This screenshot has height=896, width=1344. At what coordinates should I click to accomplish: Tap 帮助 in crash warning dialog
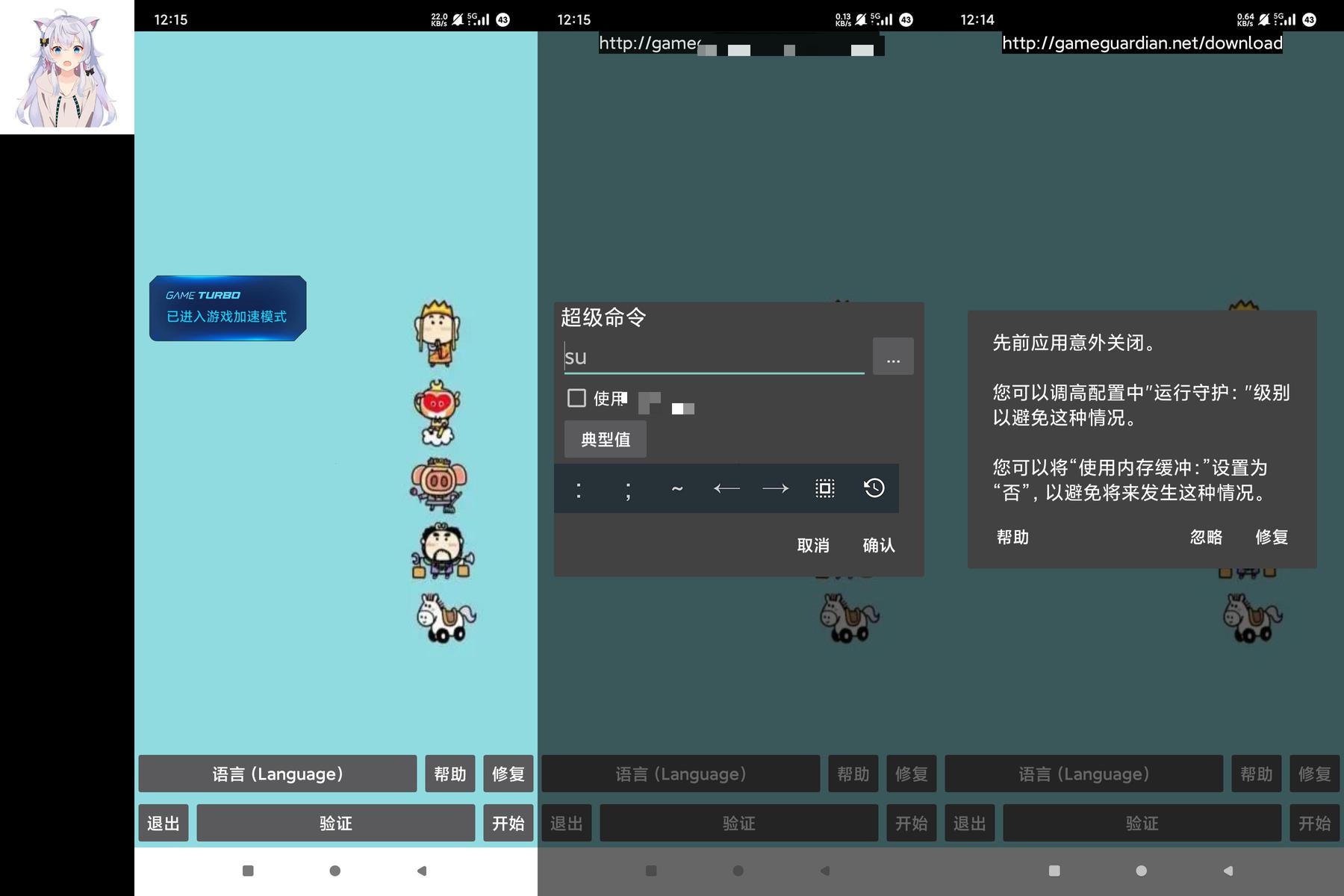[x=1013, y=538]
